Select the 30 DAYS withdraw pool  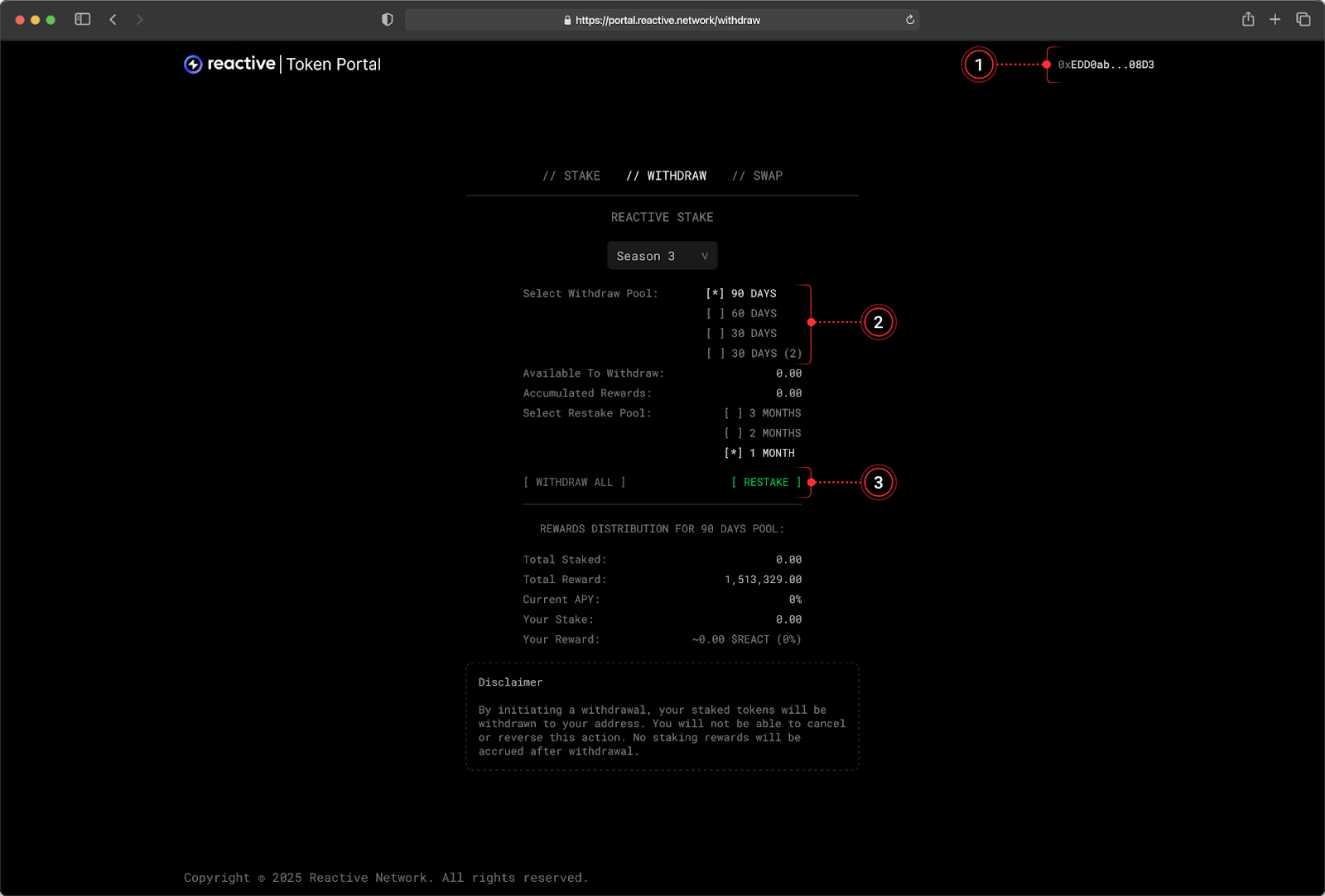(741, 334)
